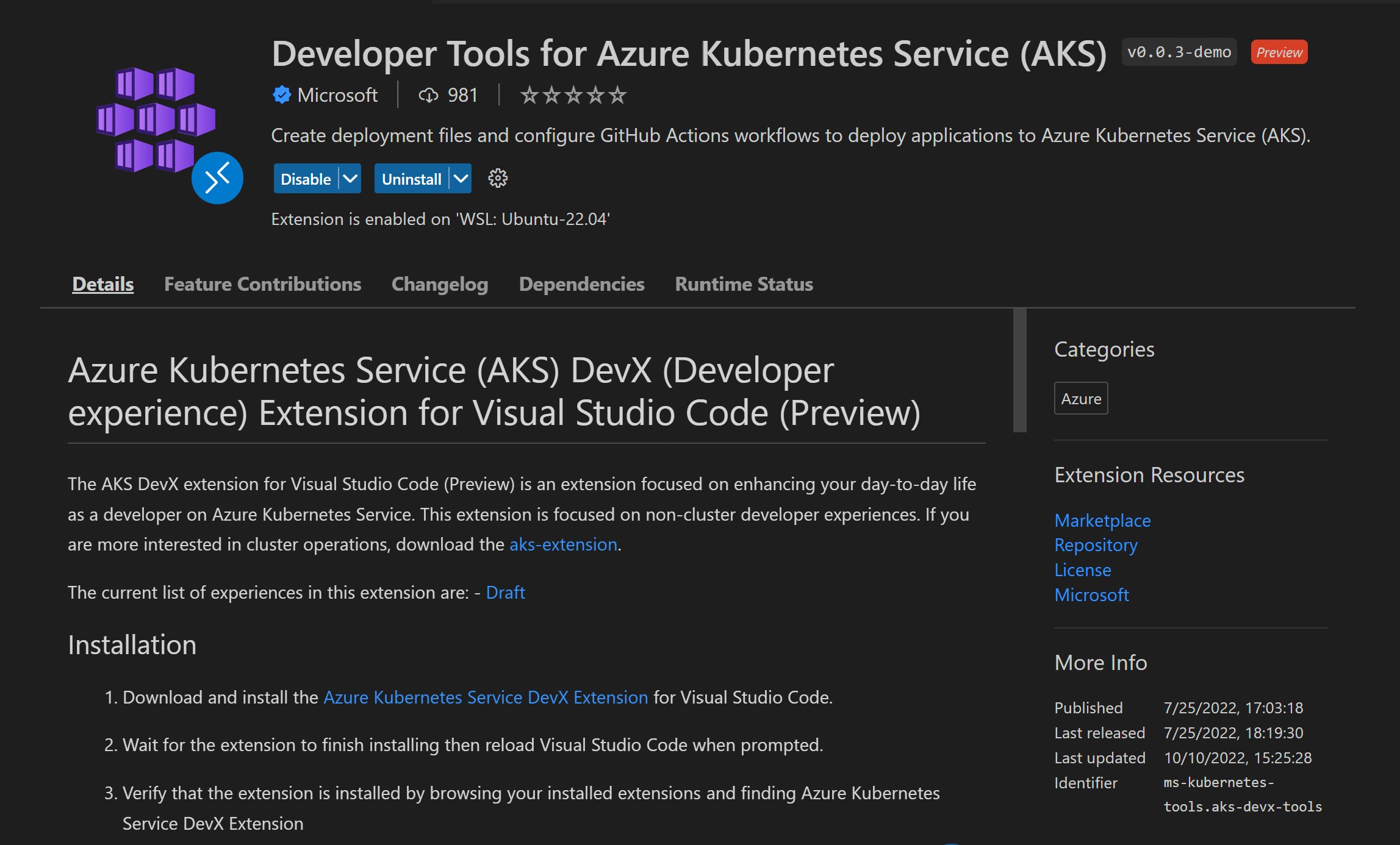Click the verified publisher checkmark badge
Image resolution: width=1400 pixels, height=845 pixels.
281,95
